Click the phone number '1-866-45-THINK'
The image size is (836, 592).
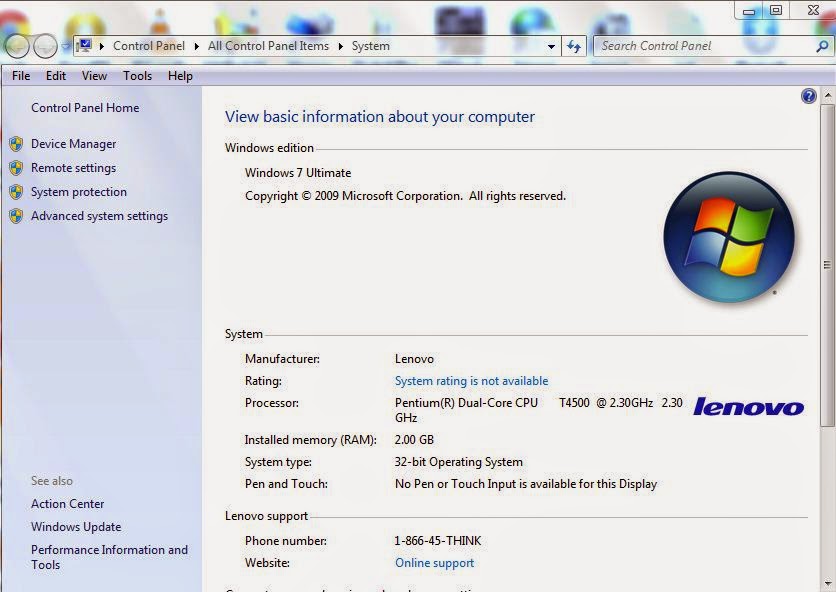[438, 541]
